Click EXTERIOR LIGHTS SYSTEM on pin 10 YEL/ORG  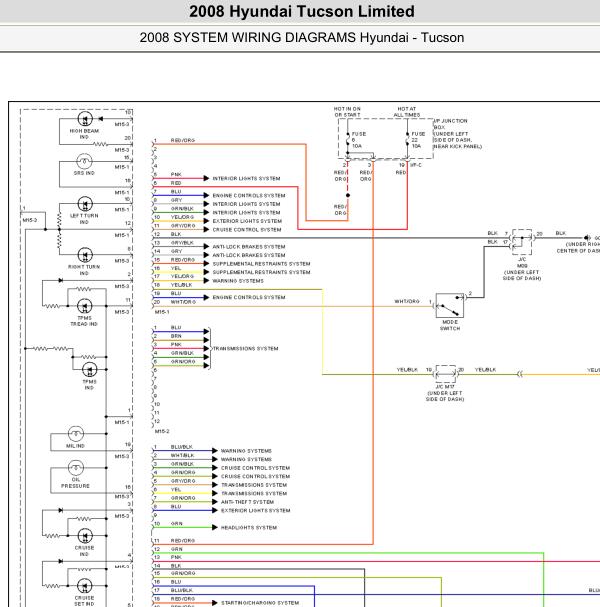tap(247, 221)
